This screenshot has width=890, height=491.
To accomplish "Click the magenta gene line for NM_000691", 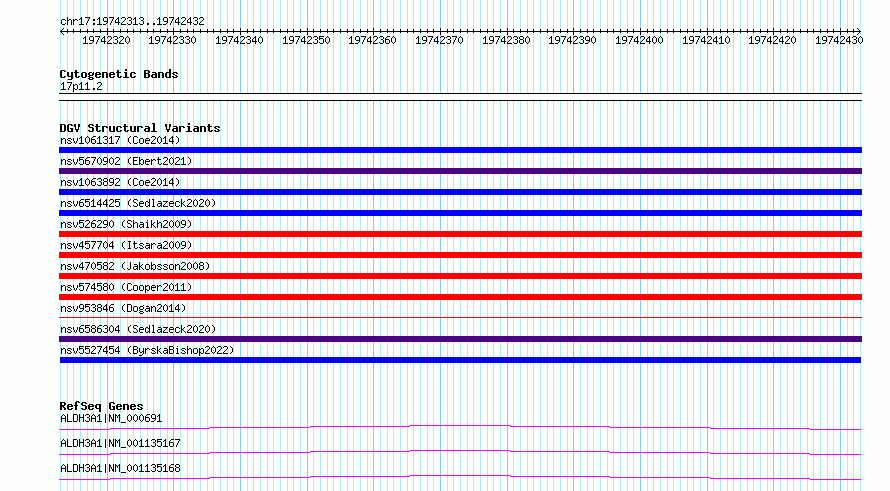I will 460,426.
